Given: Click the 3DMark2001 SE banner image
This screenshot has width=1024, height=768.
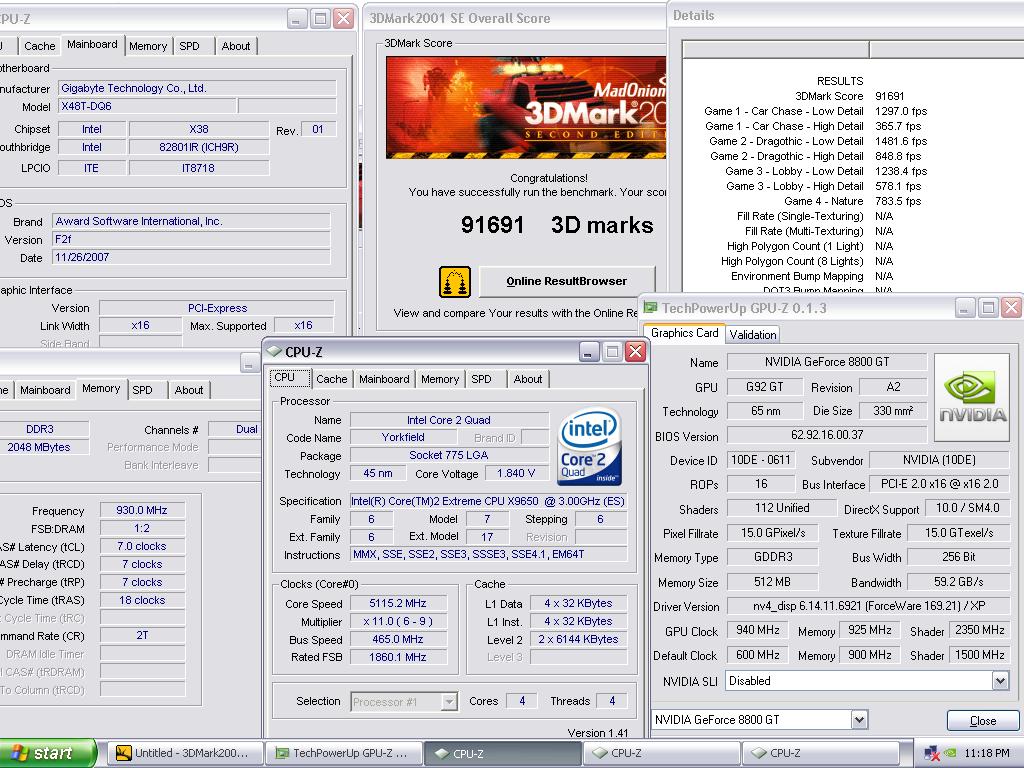Looking at the screenshot, I should [x=526, y=108].
